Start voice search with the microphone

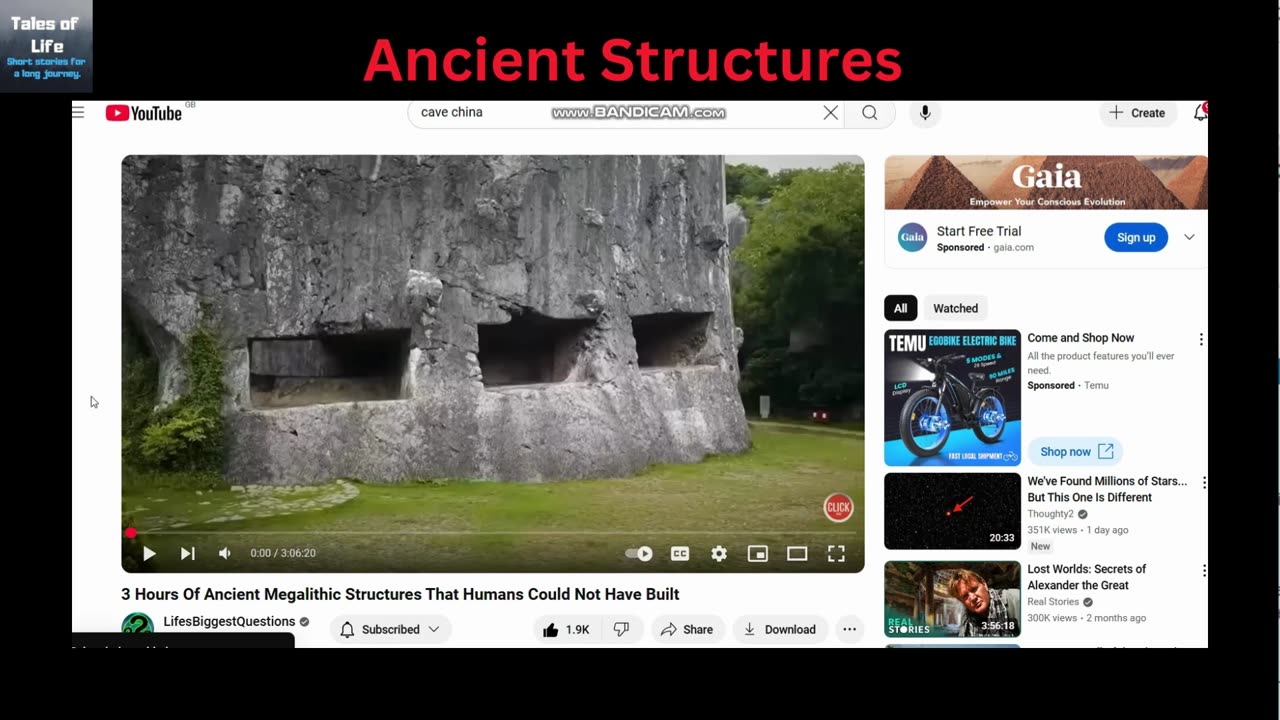[x=925, y=113]
